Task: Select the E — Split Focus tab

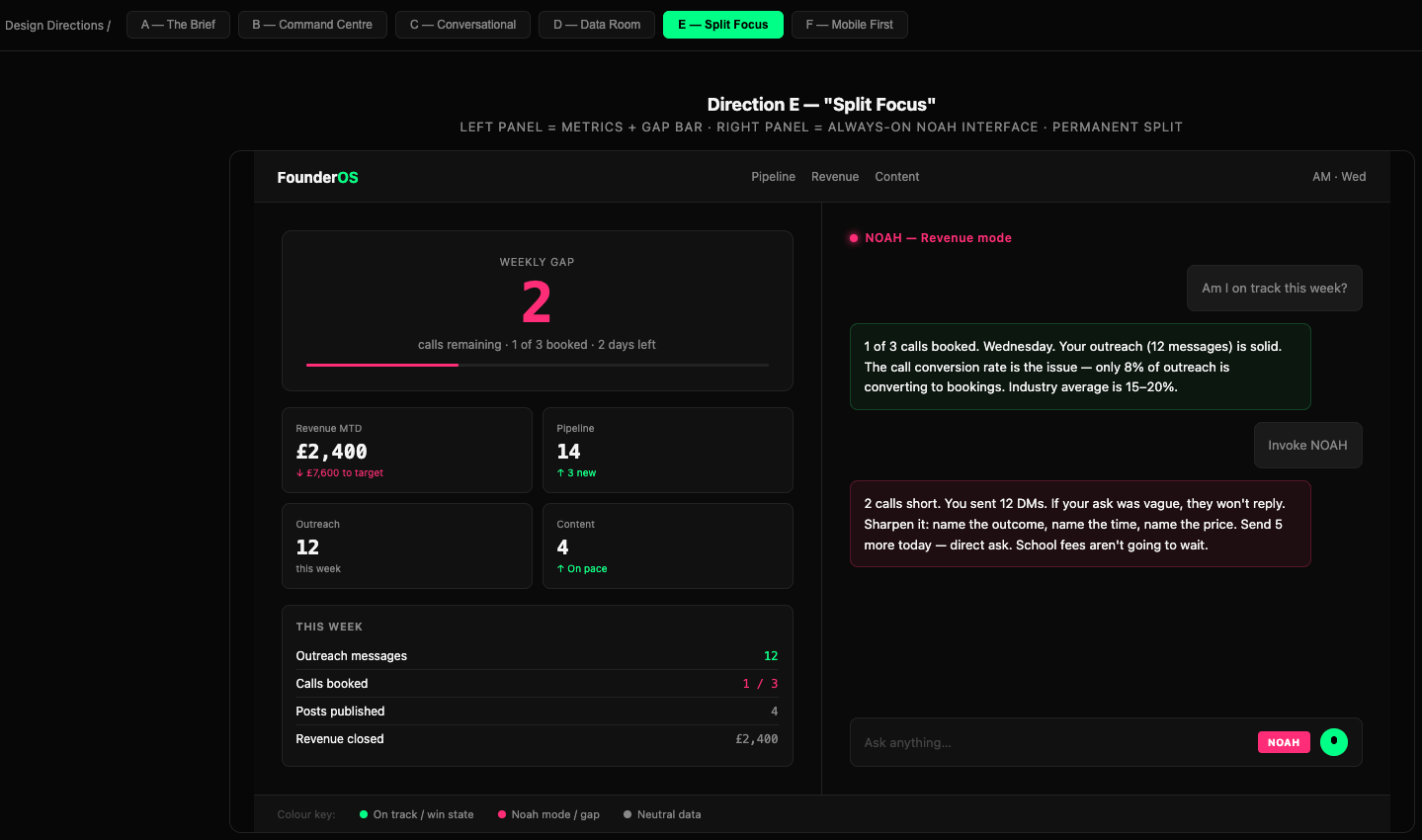Action: click(723, 25)
